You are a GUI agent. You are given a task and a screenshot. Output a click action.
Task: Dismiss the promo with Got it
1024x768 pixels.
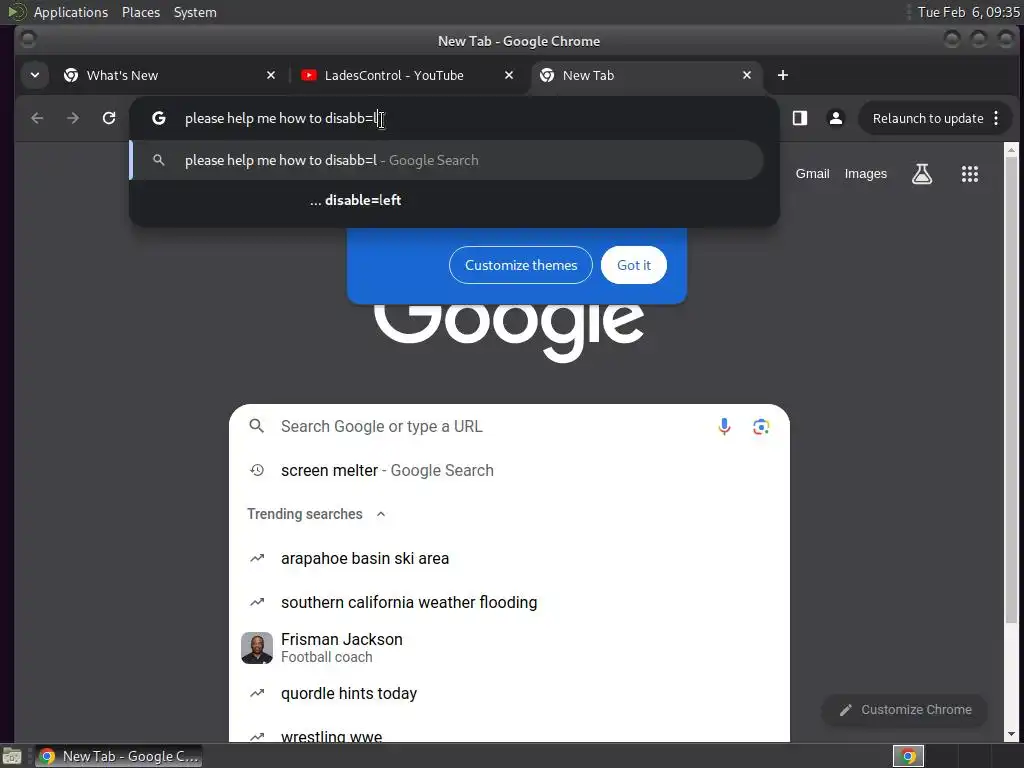pos(633,265)
